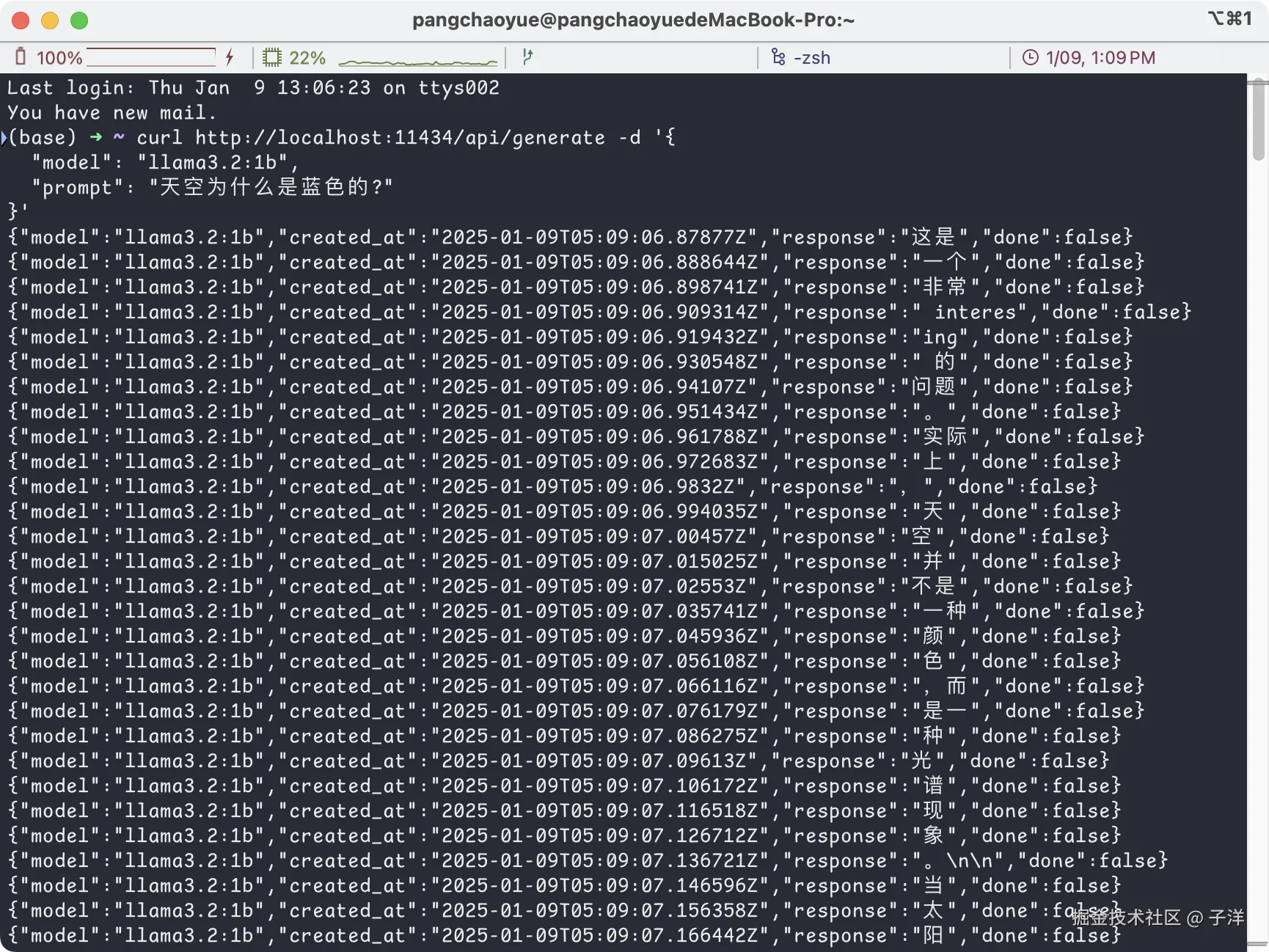This screenshot has width=1269, height=952.
Task: Click the ⌥⌘1 window shortcut indicator
Action: [1229, 18]
